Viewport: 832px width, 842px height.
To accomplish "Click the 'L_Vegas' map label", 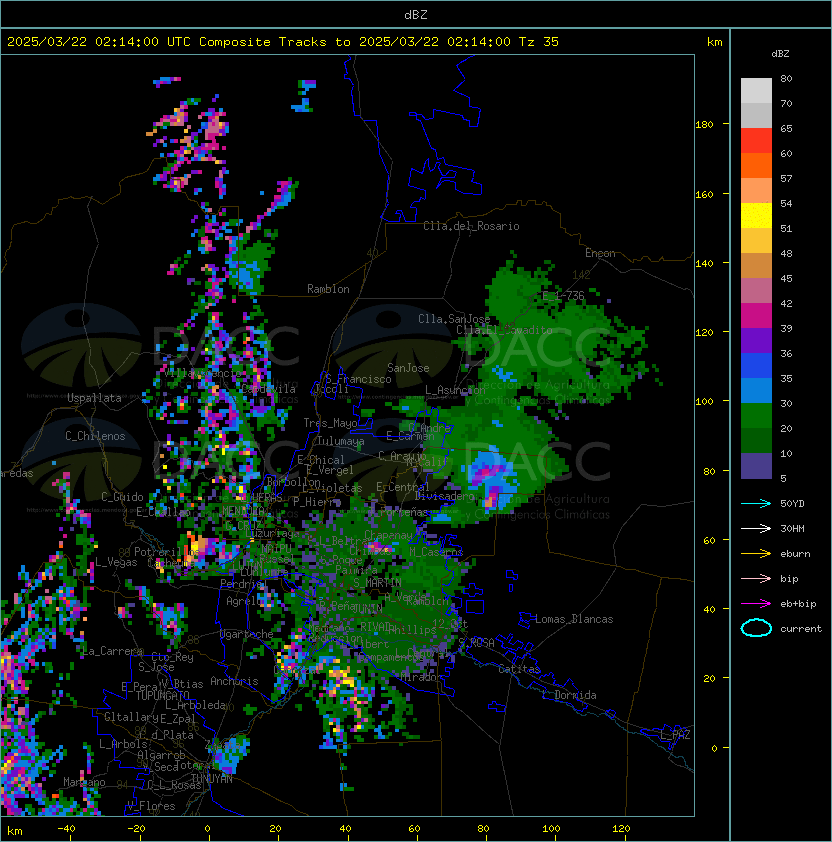I will 116,562.
